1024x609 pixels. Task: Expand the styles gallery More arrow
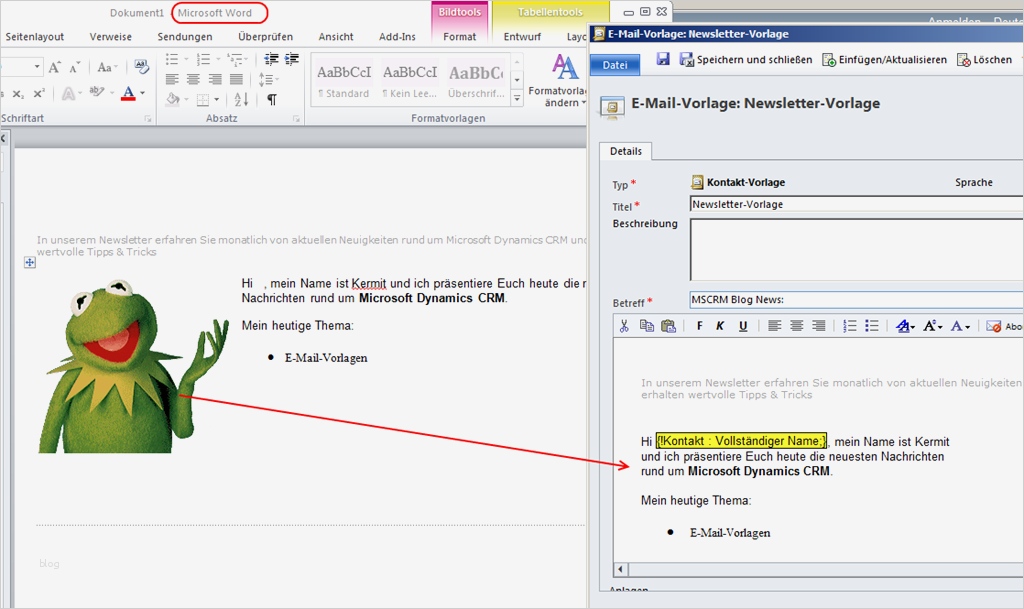[517, 99]
